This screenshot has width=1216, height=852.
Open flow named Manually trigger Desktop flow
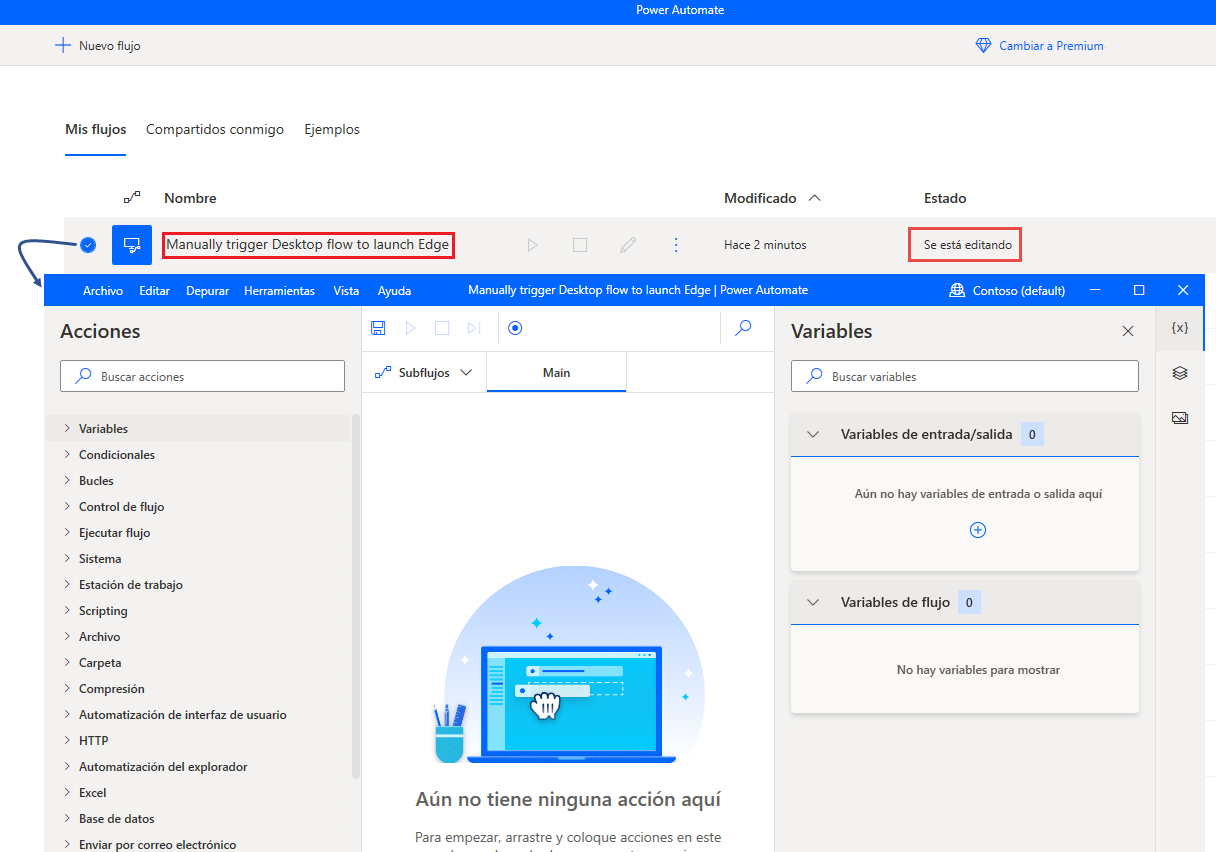pos(308,245)
